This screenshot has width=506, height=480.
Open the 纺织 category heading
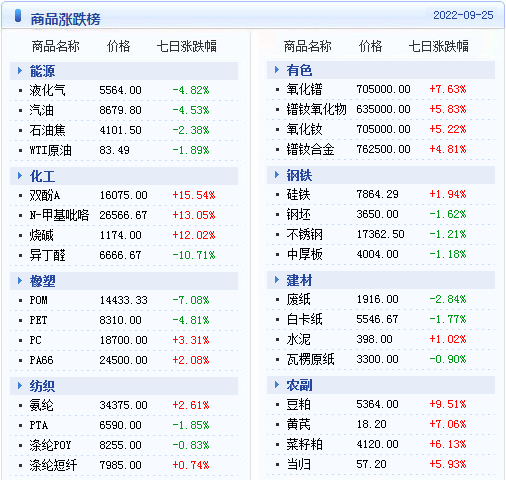(42, 386)
